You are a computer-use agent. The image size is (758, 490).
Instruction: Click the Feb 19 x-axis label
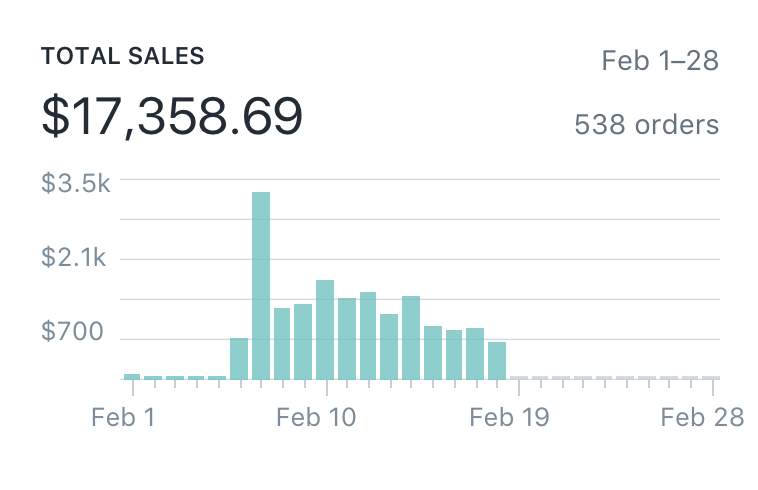509,417
